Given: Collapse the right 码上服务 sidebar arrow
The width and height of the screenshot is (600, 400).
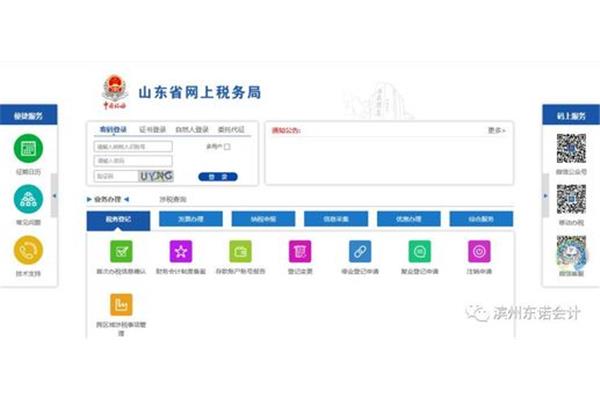Looking at the screenshot, I should [x=546, y=196].
